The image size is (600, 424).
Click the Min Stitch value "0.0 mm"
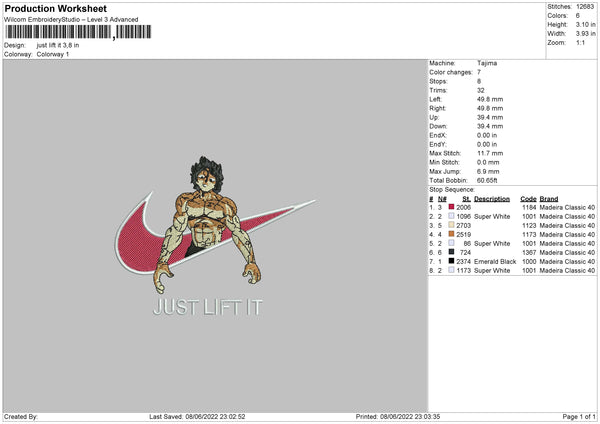pos(488,163)
